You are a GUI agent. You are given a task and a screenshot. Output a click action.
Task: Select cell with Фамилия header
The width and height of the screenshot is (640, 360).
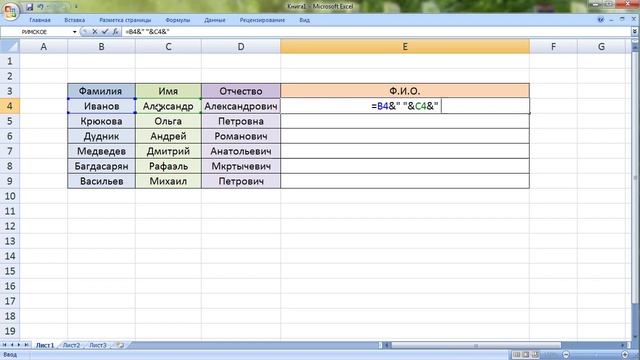pyautogui.click(x=101, y=91)
